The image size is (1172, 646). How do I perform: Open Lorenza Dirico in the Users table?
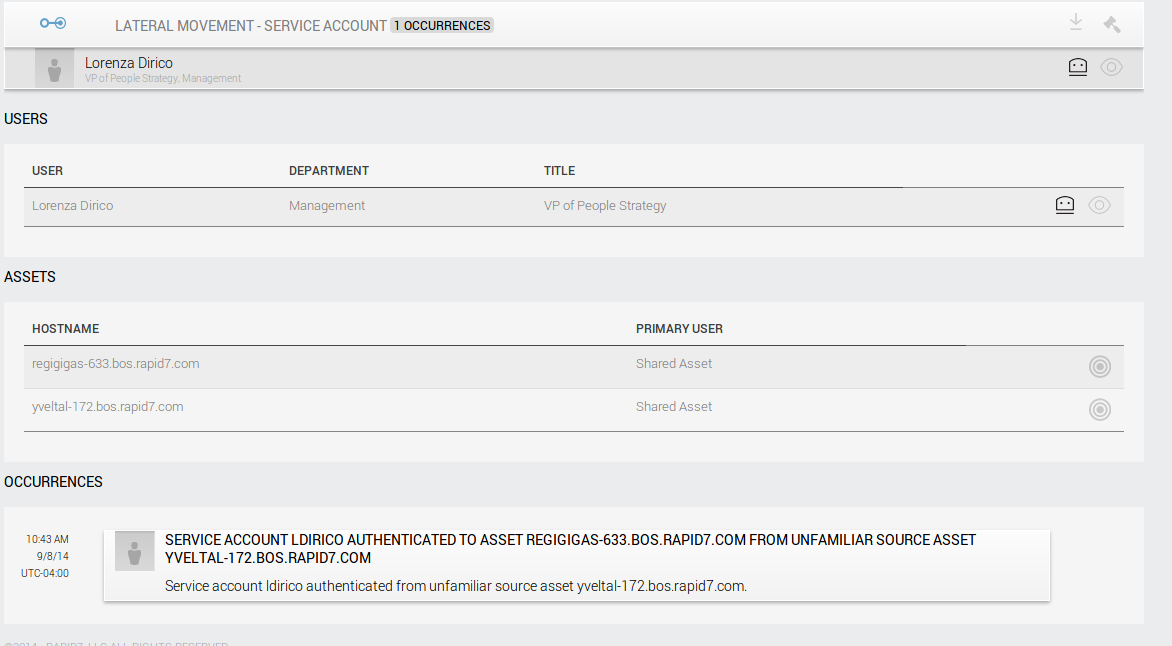[72, 206]
